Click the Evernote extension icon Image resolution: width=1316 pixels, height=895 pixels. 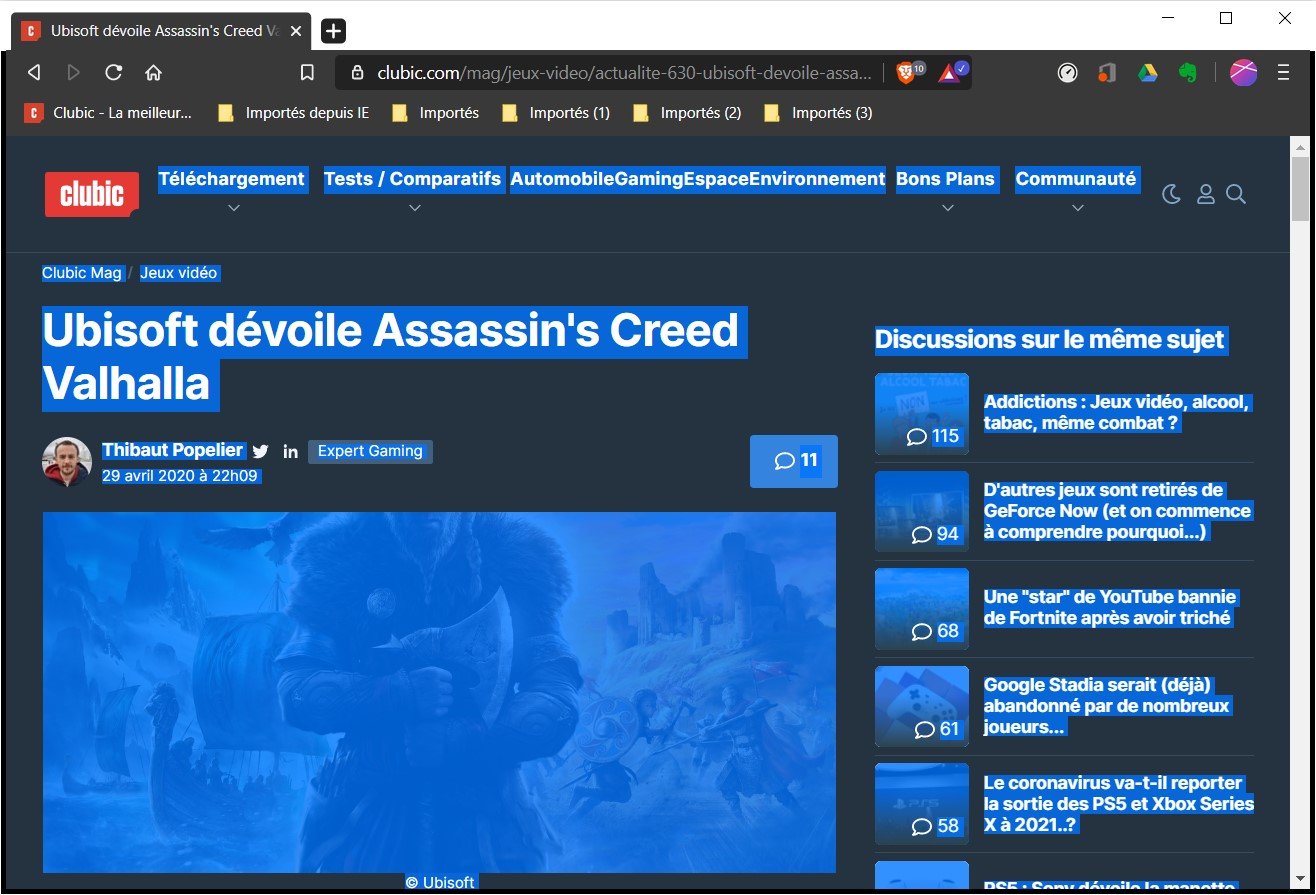1188,72
